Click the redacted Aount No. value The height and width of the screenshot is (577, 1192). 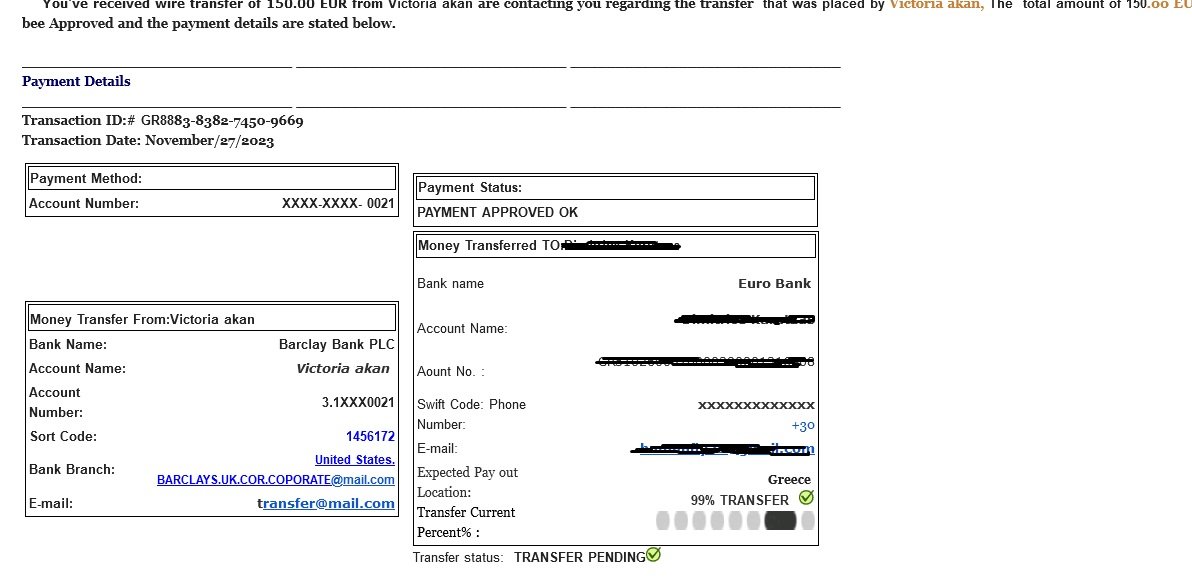[x=705, y=362]
